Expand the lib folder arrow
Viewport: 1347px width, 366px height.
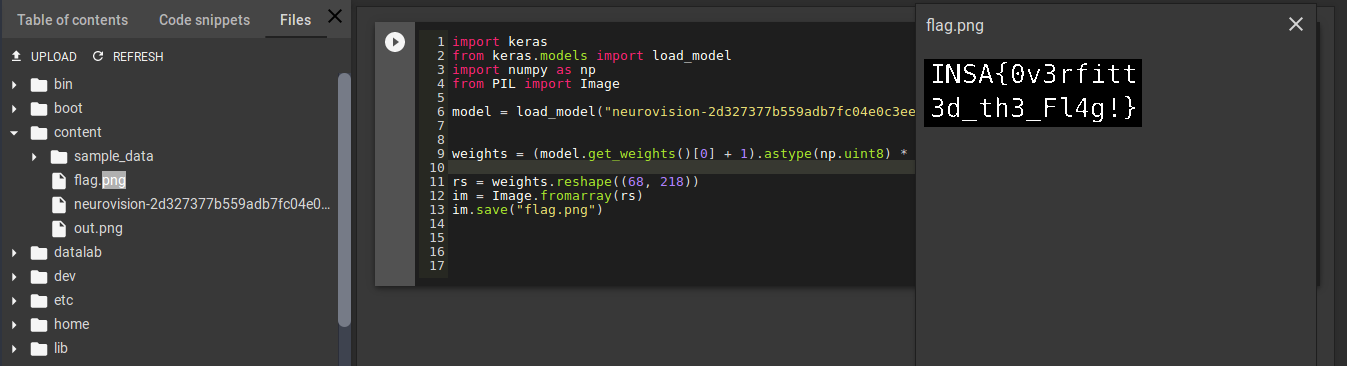[x=14, y=349]
